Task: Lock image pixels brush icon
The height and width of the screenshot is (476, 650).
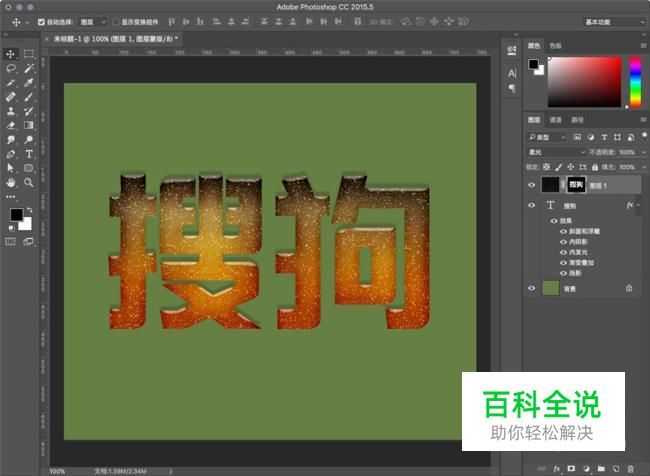Action: 559,167
